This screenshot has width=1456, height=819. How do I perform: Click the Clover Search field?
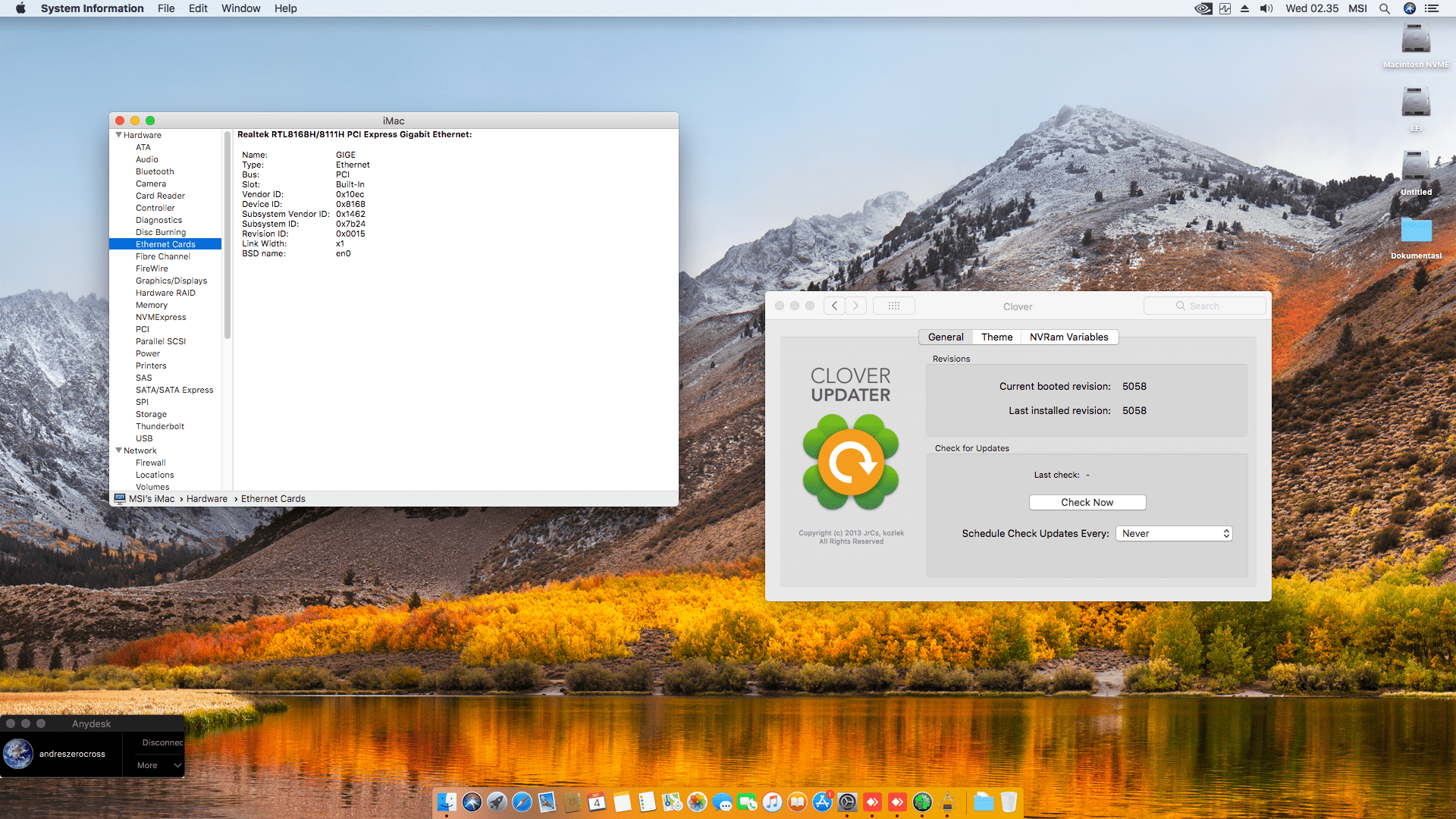1205,306
